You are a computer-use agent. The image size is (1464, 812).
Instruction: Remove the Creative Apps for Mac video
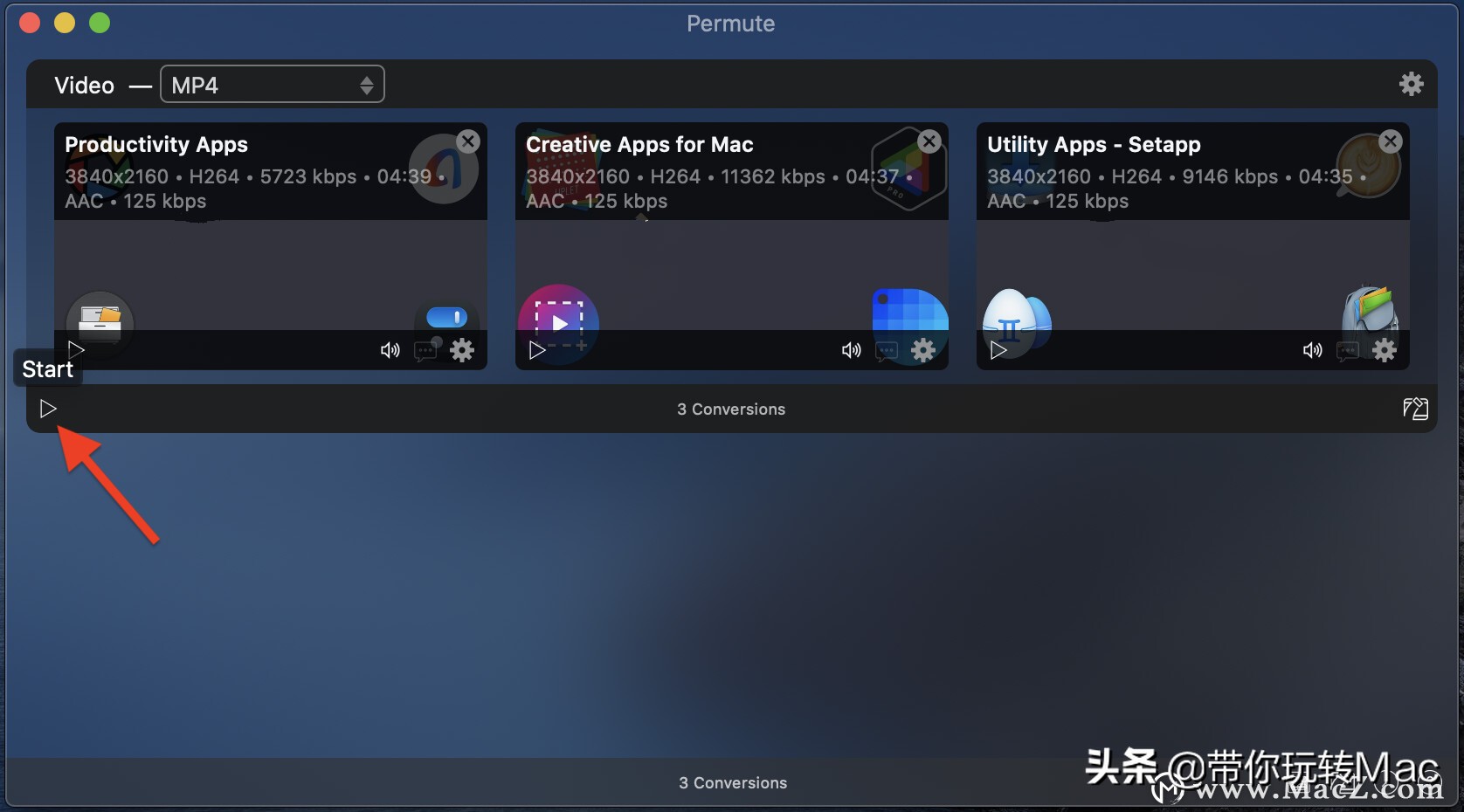click(930, 141)
